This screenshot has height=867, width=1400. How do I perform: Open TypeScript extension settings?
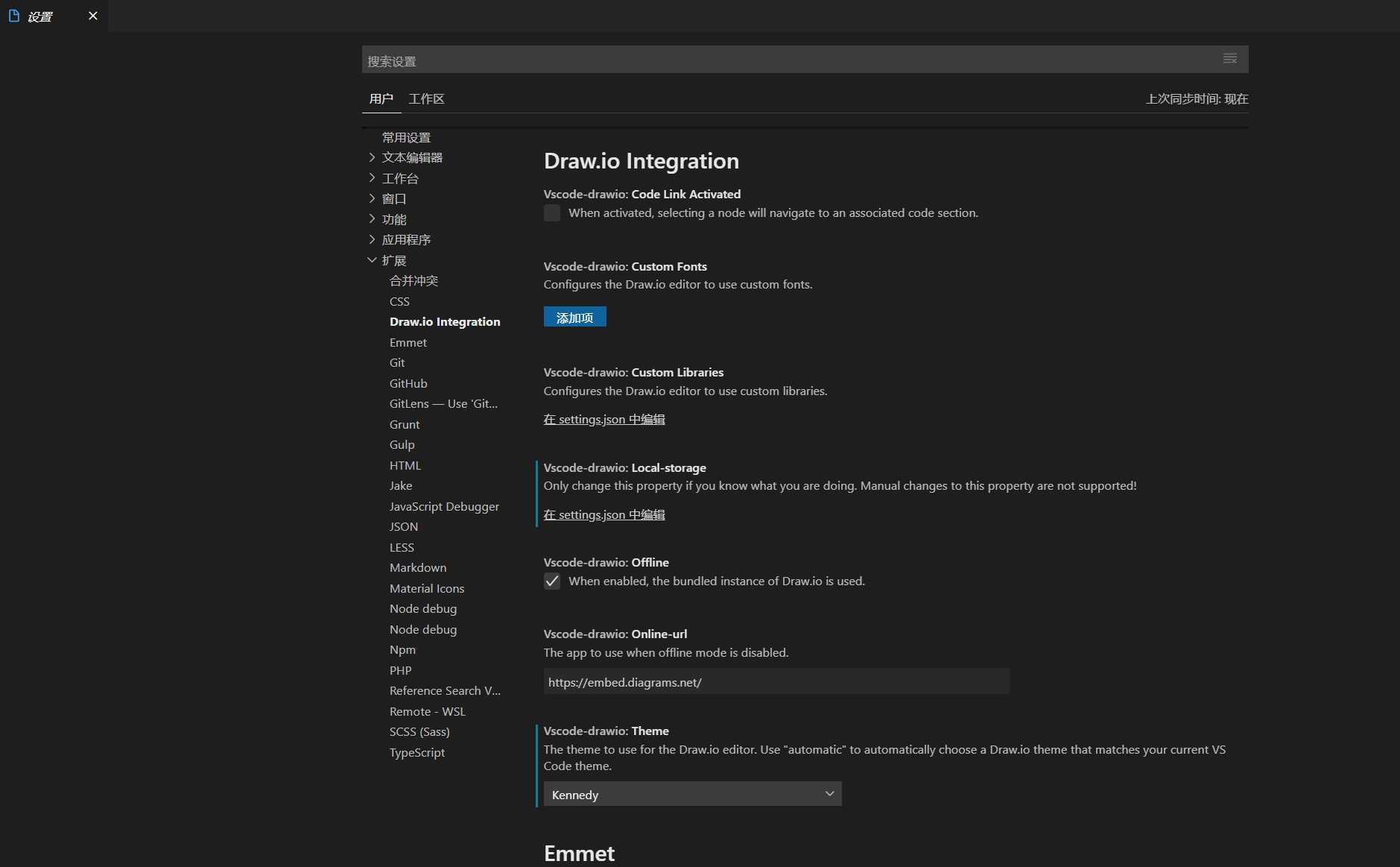pyautogui.click(x=417, y=752)
